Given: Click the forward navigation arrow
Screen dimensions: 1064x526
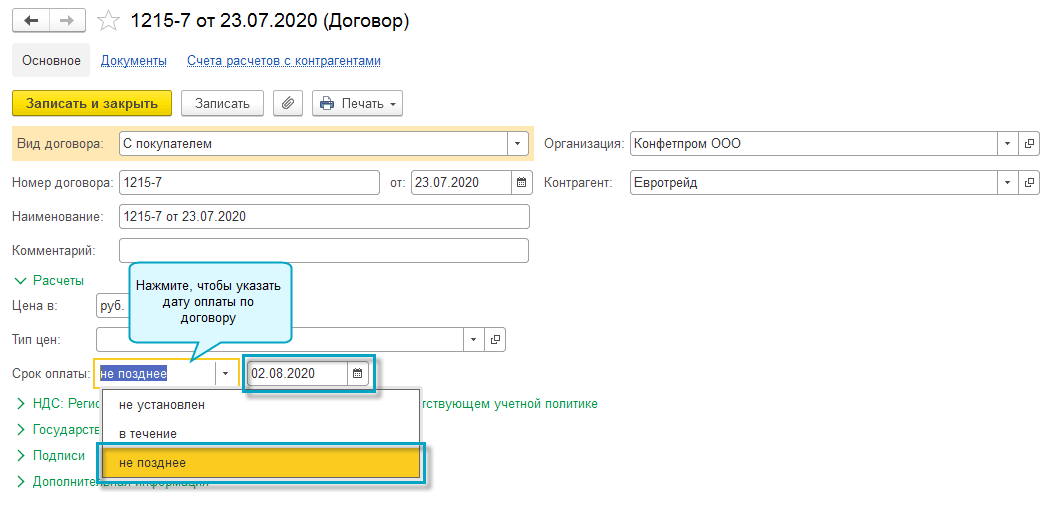Looking at the screenshot, I should [x=67, y=20].
